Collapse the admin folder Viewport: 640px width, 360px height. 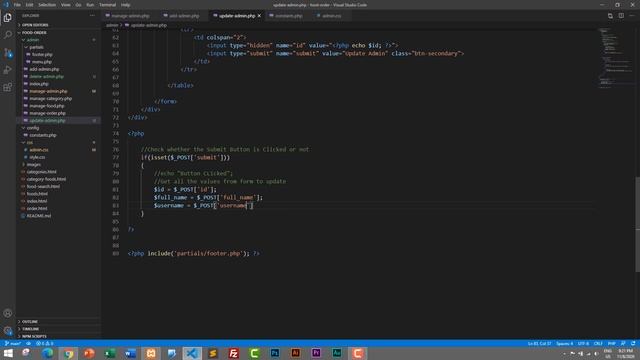click(x=58, y=40)
